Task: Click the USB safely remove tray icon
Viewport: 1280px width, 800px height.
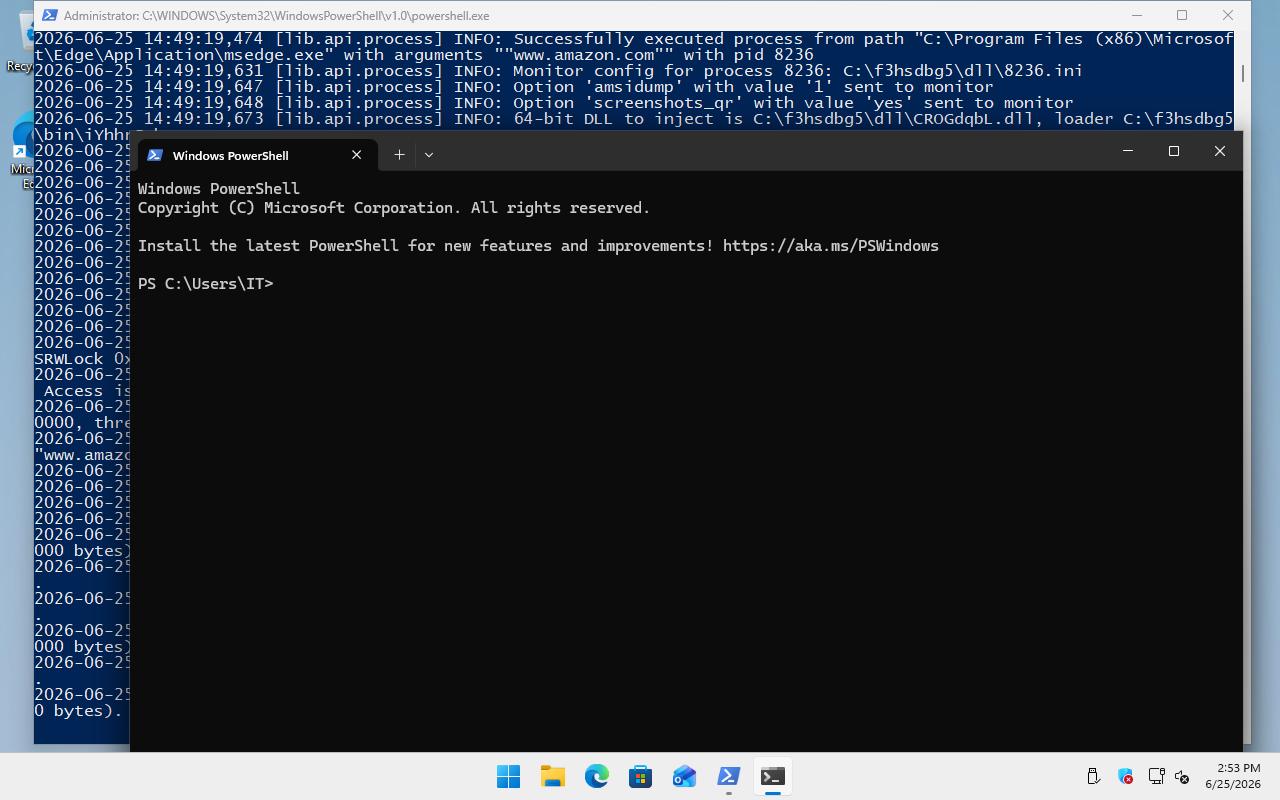Action: (1093, 776)
